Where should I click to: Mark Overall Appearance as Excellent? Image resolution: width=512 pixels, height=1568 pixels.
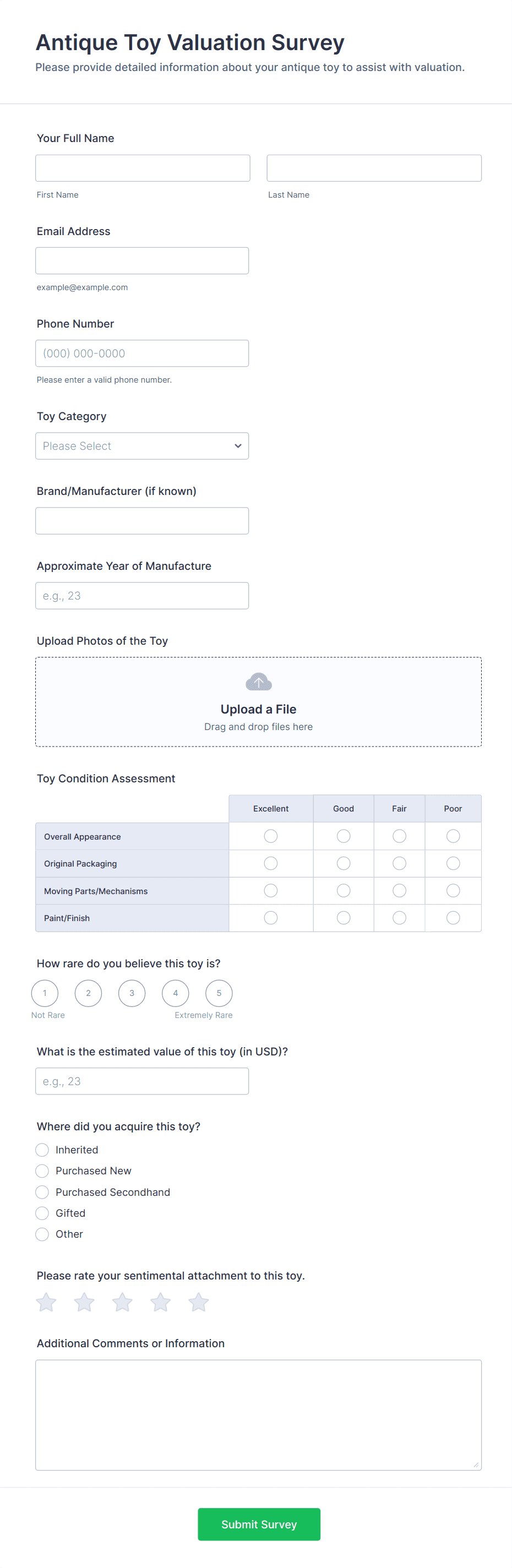tap(270, 836)
